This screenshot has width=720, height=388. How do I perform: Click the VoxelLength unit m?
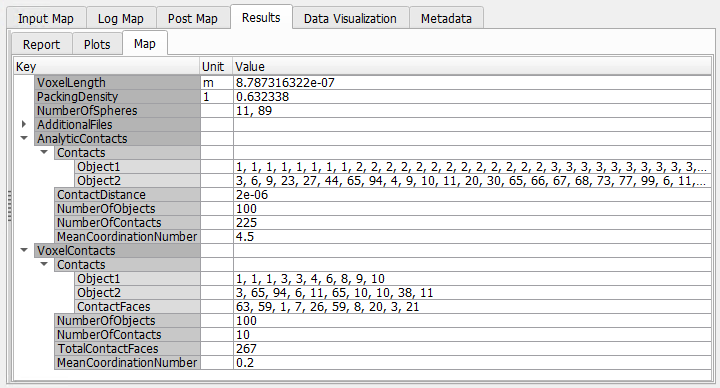click(208, 83)
